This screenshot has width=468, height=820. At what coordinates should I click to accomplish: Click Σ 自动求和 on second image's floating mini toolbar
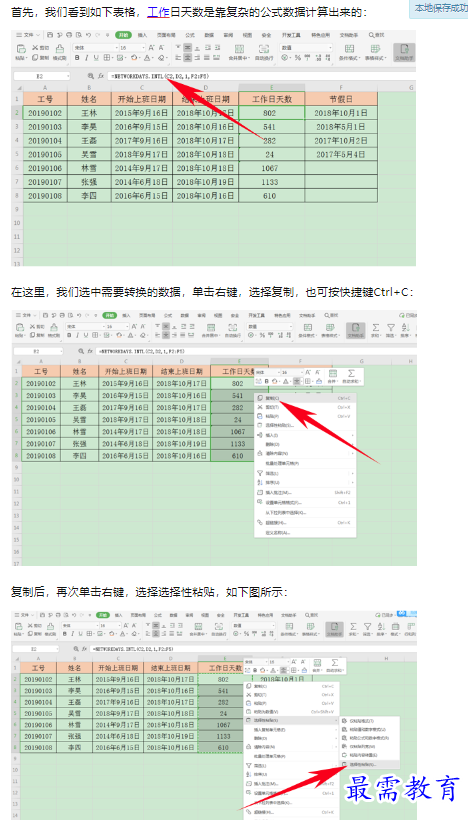[351, 377]
